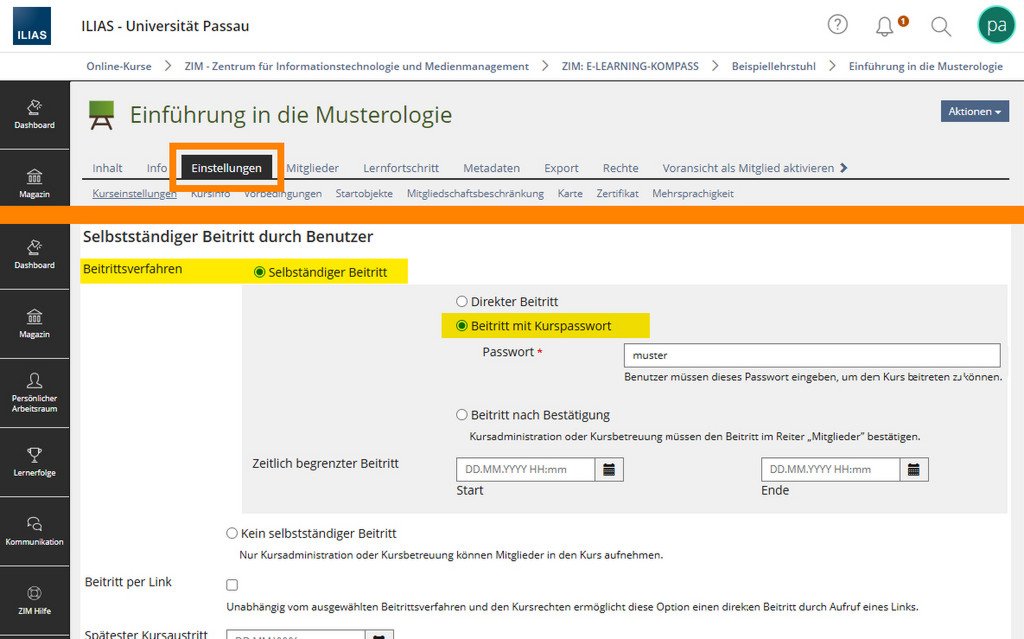This screenshot has width=1024, height=639.
Task: Go to ZIM: E-LEARNING-KOMPASS breadcrumb
Action: (630, 66)
